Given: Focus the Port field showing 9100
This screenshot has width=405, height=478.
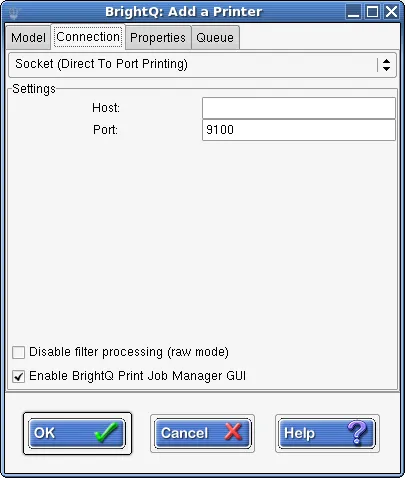Looking at the screenshot, I should 299,130.
